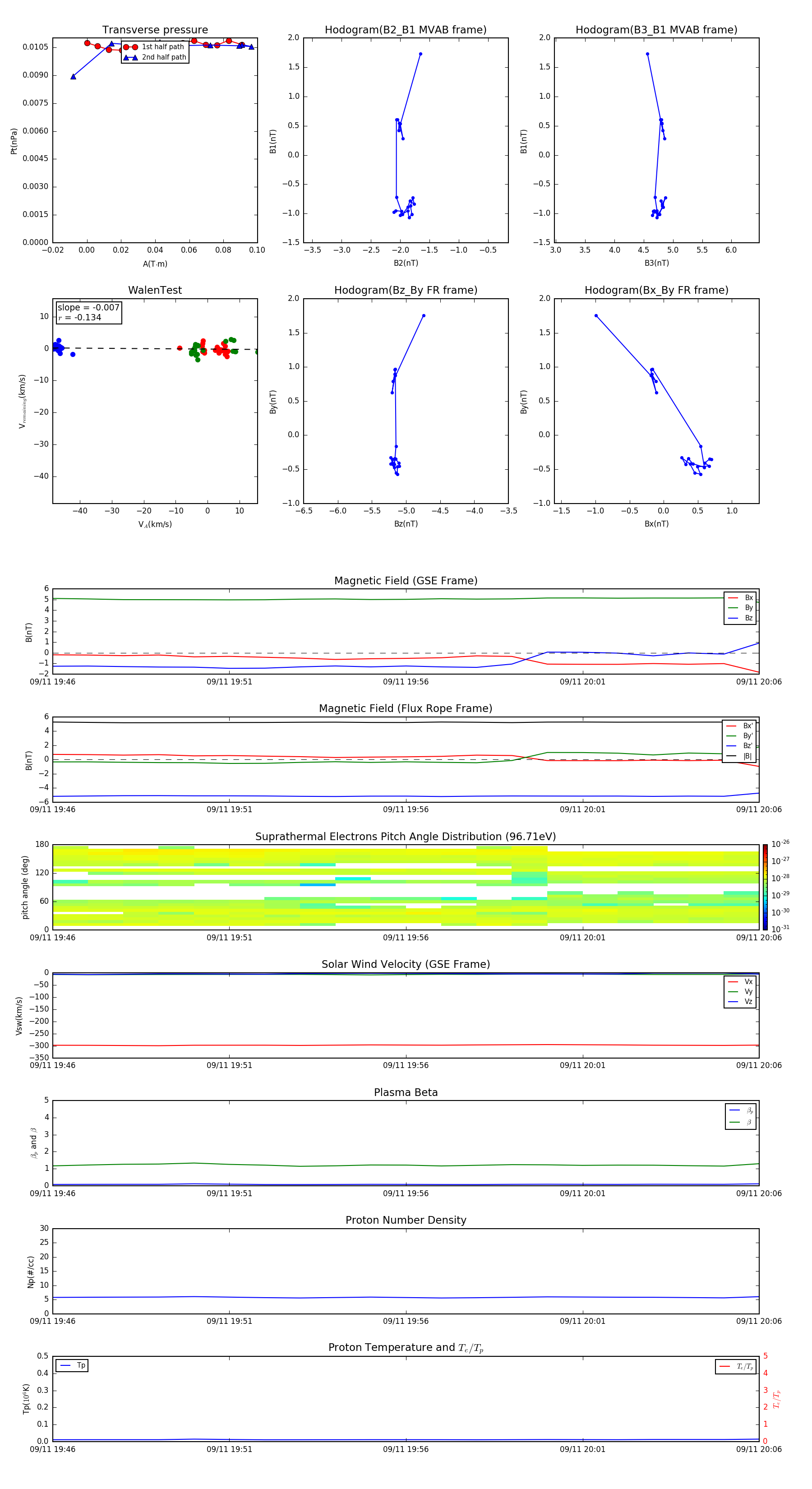Click the 'Bx(nT)' x-axis label
This screenshot has width=812, height=1489.
(x=656, y=524)
